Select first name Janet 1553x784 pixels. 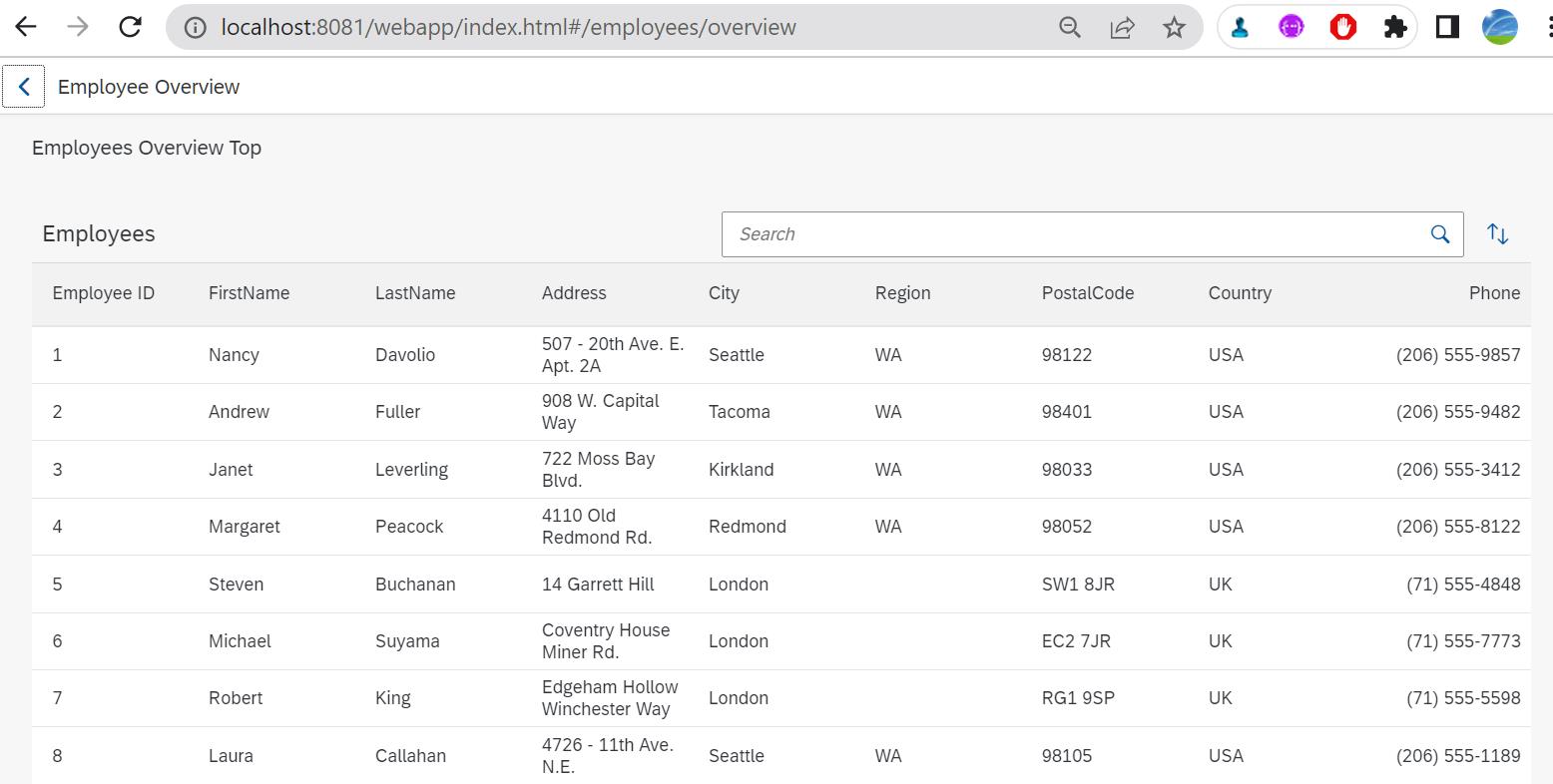pos(231,470)
